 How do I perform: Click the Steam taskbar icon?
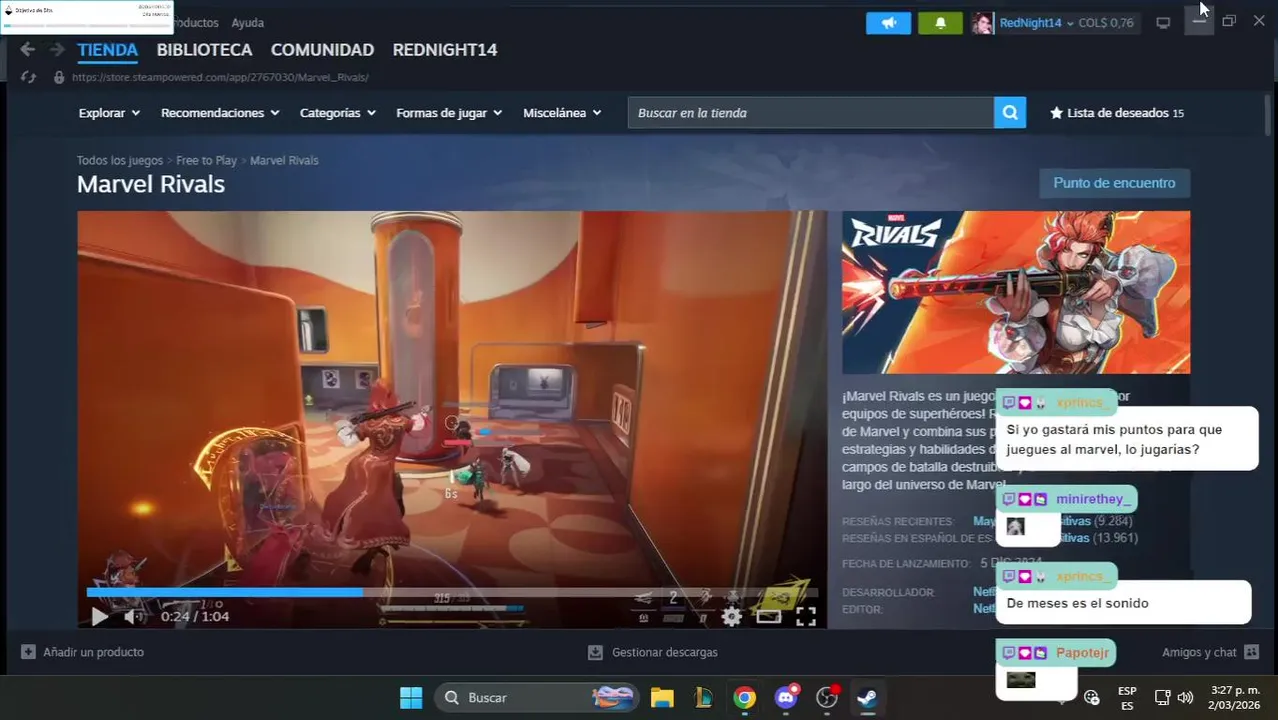tap(868, 698)
